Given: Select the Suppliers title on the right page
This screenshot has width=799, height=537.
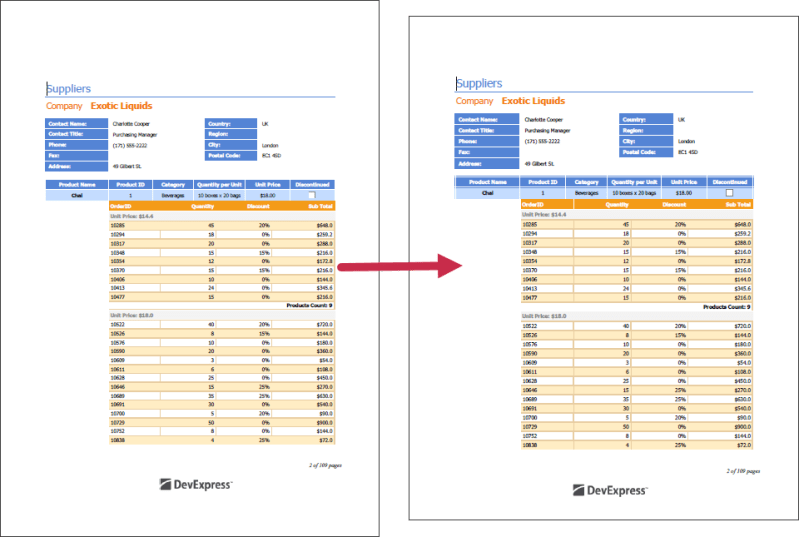Looking at the screenshot, I should point(480,83).
